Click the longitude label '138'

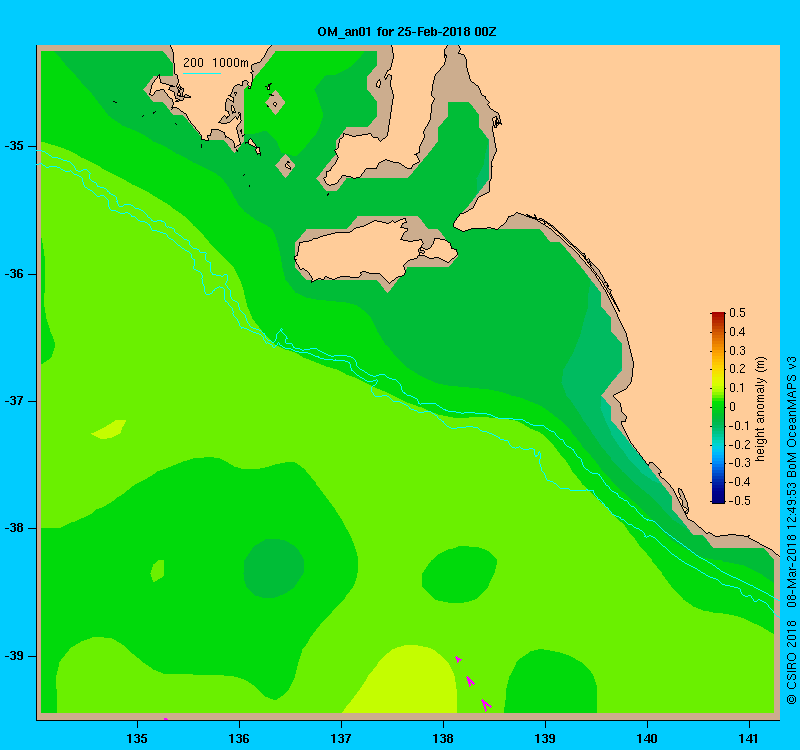(x=443, y=738)
